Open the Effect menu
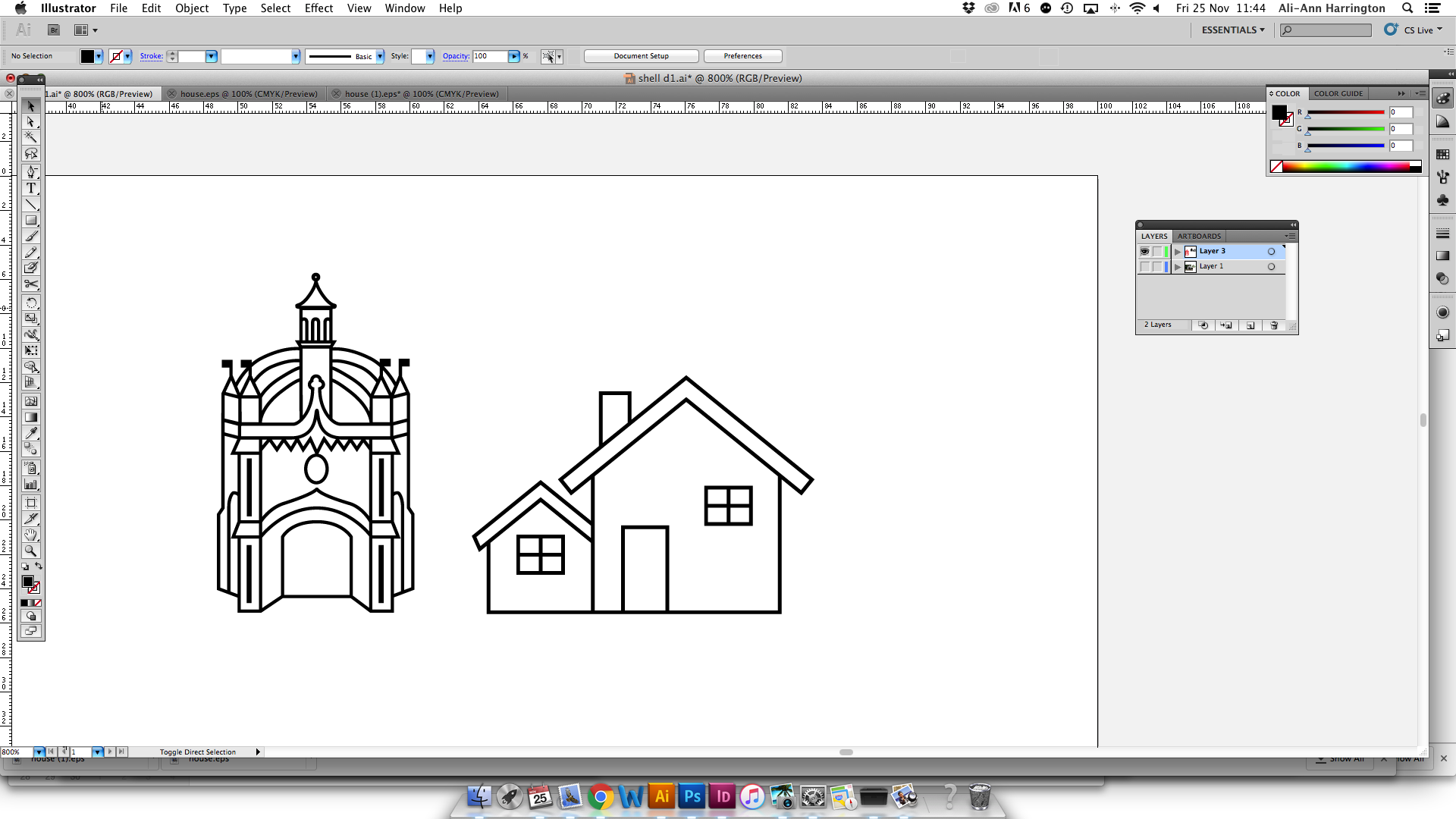 [318, 8]
